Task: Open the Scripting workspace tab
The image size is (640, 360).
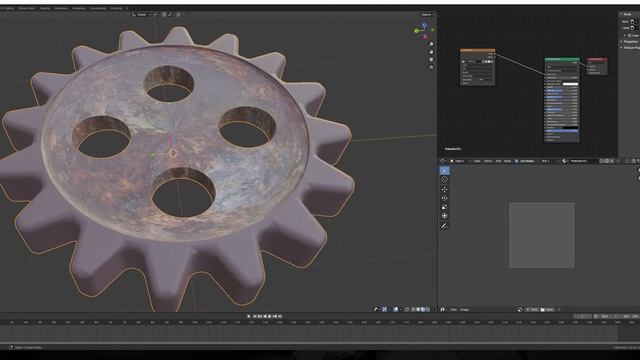Action: [x=116, y=8]
